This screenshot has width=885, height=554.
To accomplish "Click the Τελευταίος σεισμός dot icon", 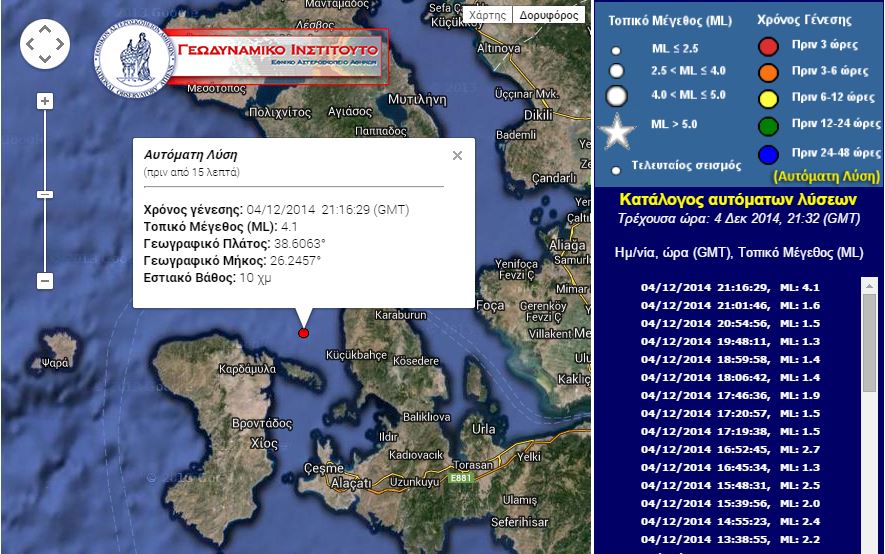I will [616, 170].
